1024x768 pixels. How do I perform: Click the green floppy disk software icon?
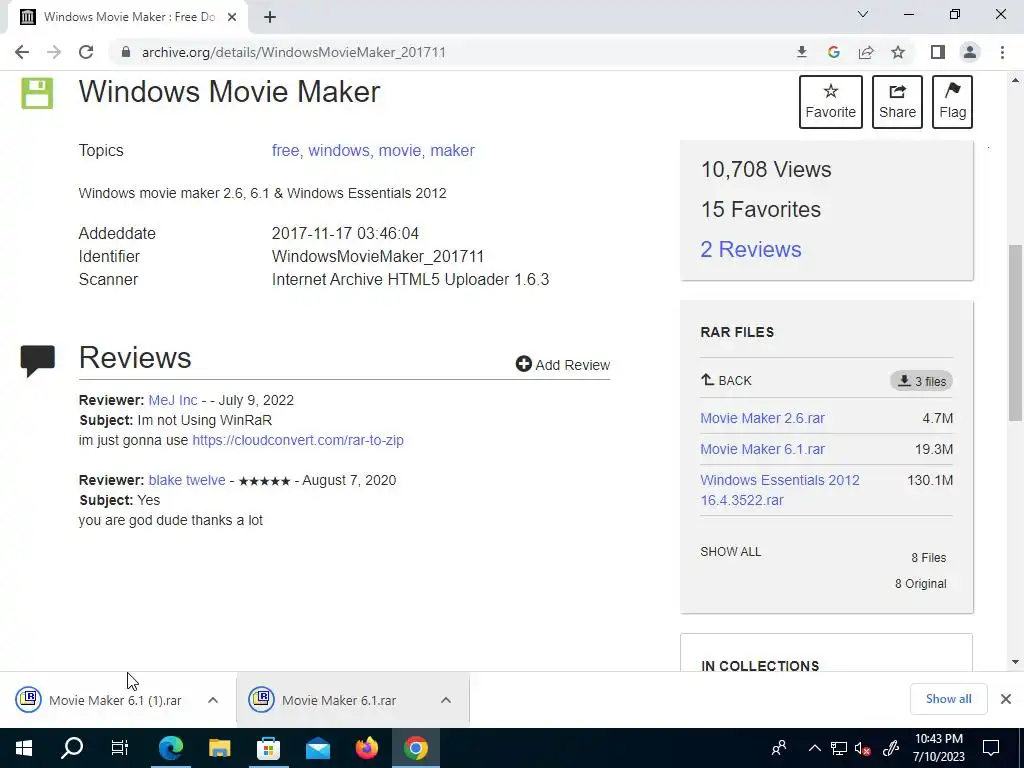37,93
